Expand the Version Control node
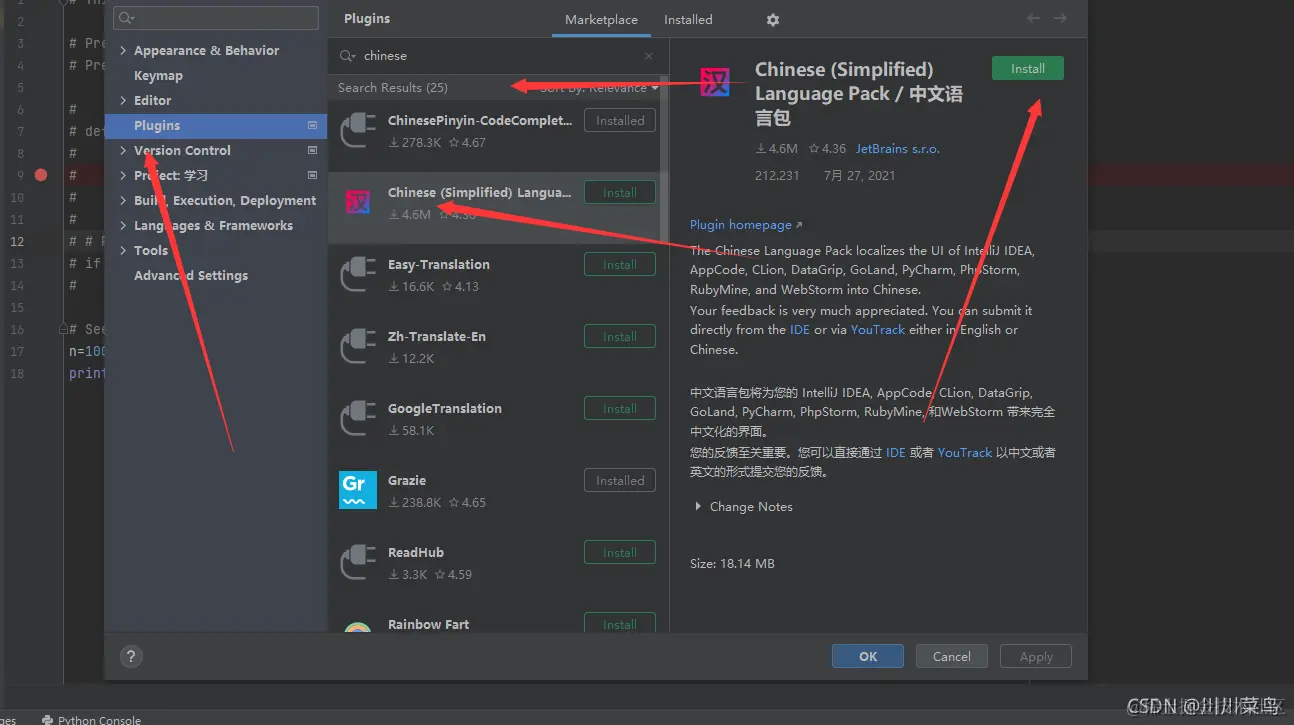Viewport: 1294px width, 725px height. (x=123, y=150)
